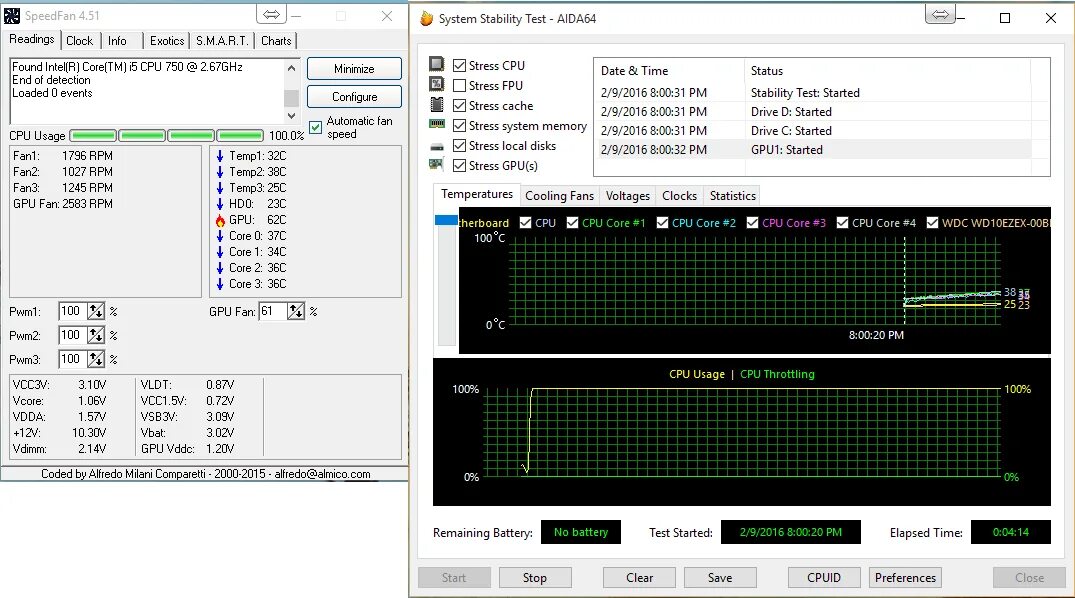Click the down arrow icon next to Temp1
The height and width of the screenshot is (598, 1075).
coord(220,156)
